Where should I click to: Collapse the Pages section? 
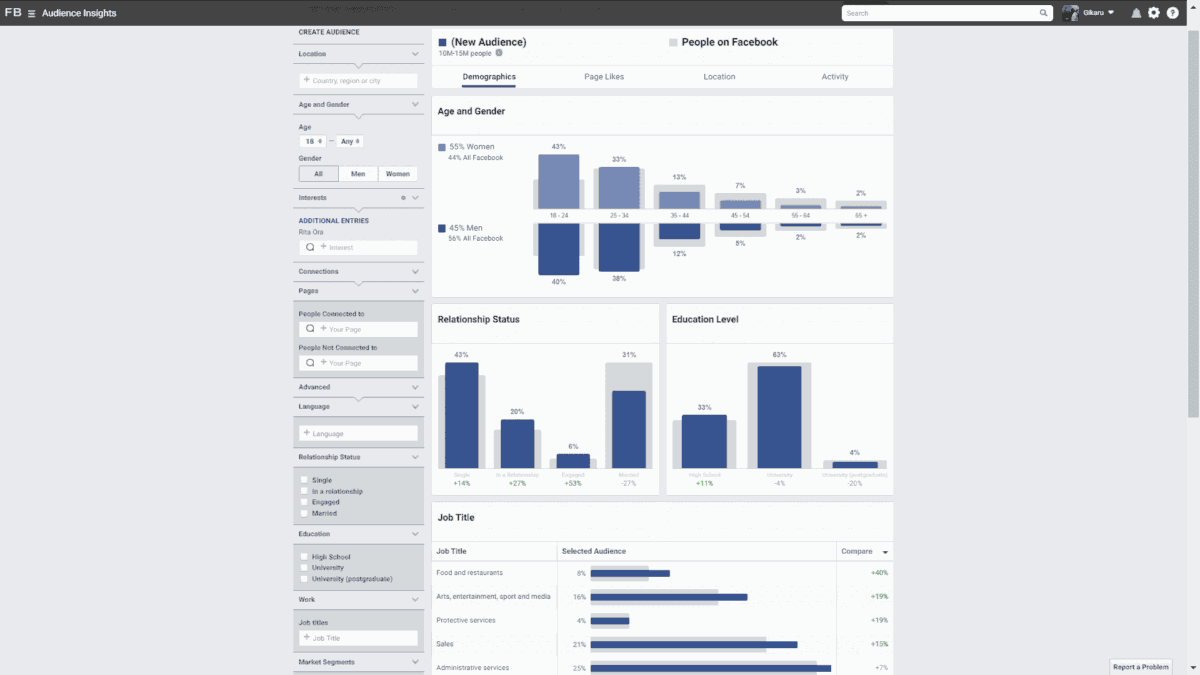point(415,291)
